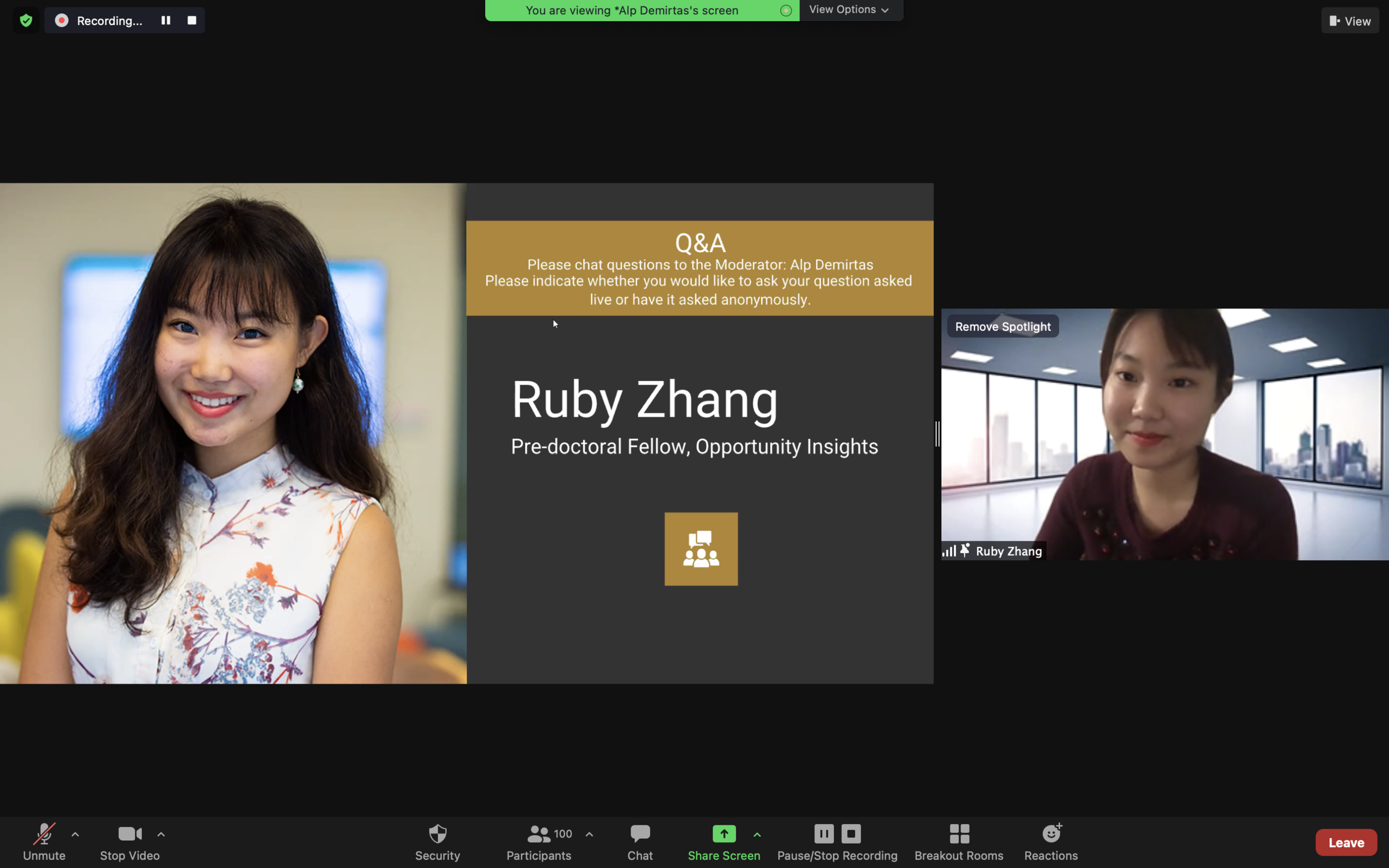
Task: Click the red Leave button
Action: (x=1346, y=842)
